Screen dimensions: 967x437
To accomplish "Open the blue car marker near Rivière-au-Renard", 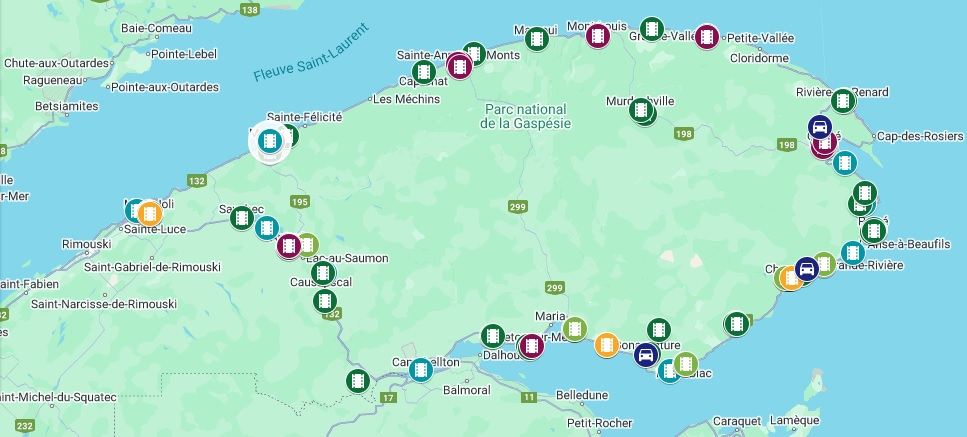I will [x=820, y=128].
